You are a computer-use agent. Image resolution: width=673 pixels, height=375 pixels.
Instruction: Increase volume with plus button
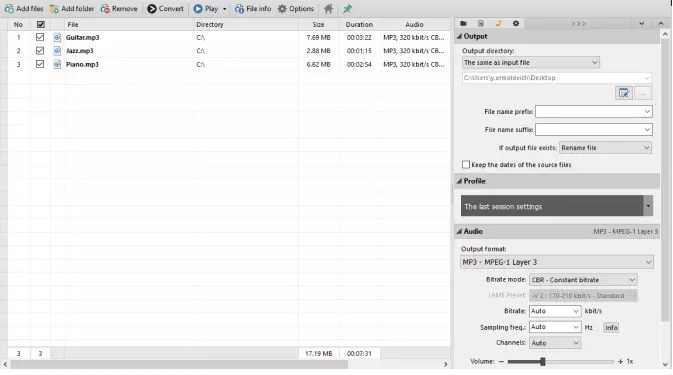(620, 362)
